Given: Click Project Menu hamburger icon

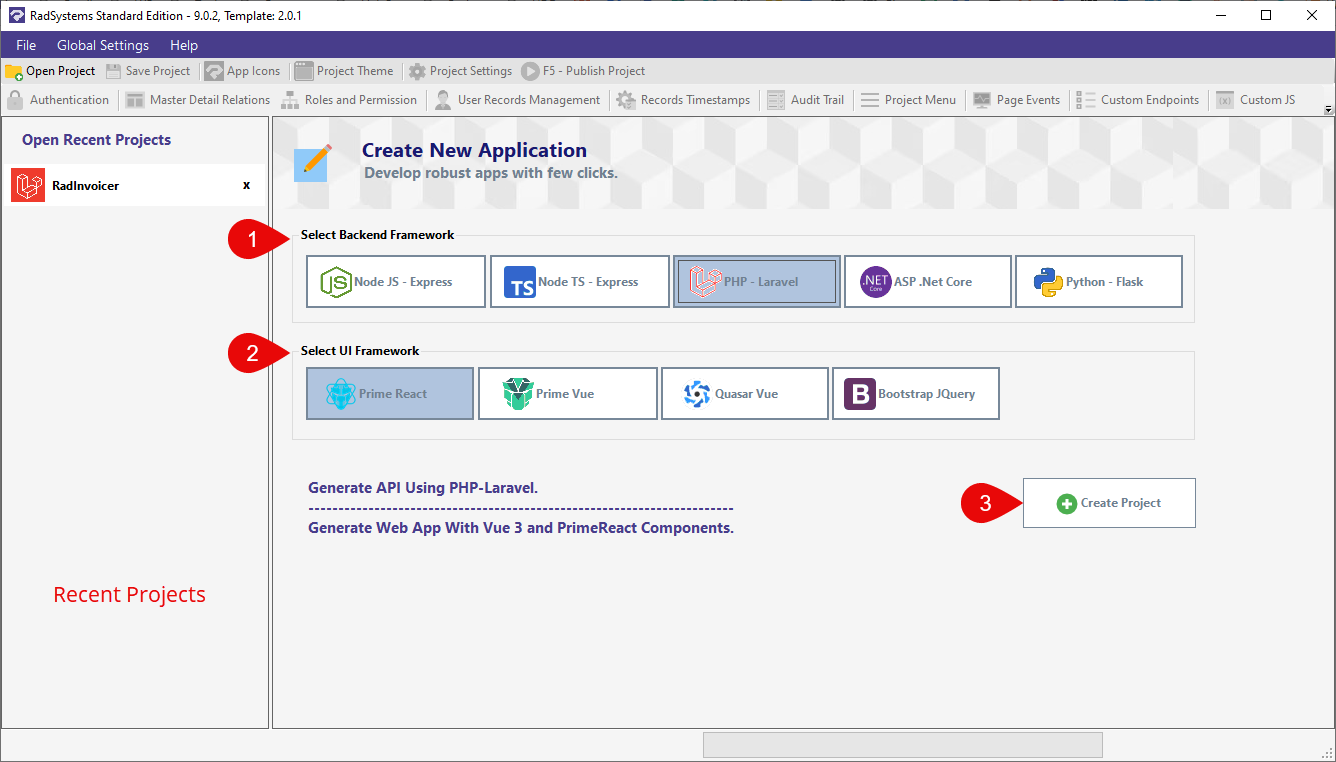Looking at the screenshot, I should (x=870, y=100).
